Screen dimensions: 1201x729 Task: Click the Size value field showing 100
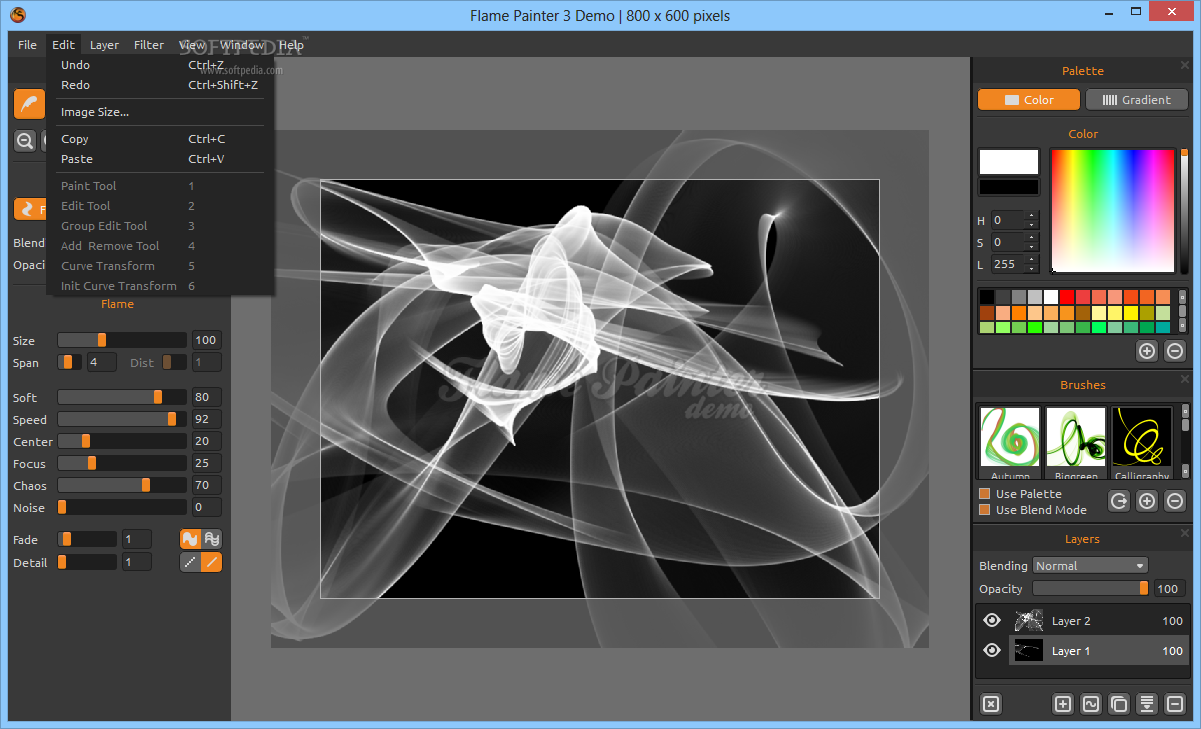point(207,340)
